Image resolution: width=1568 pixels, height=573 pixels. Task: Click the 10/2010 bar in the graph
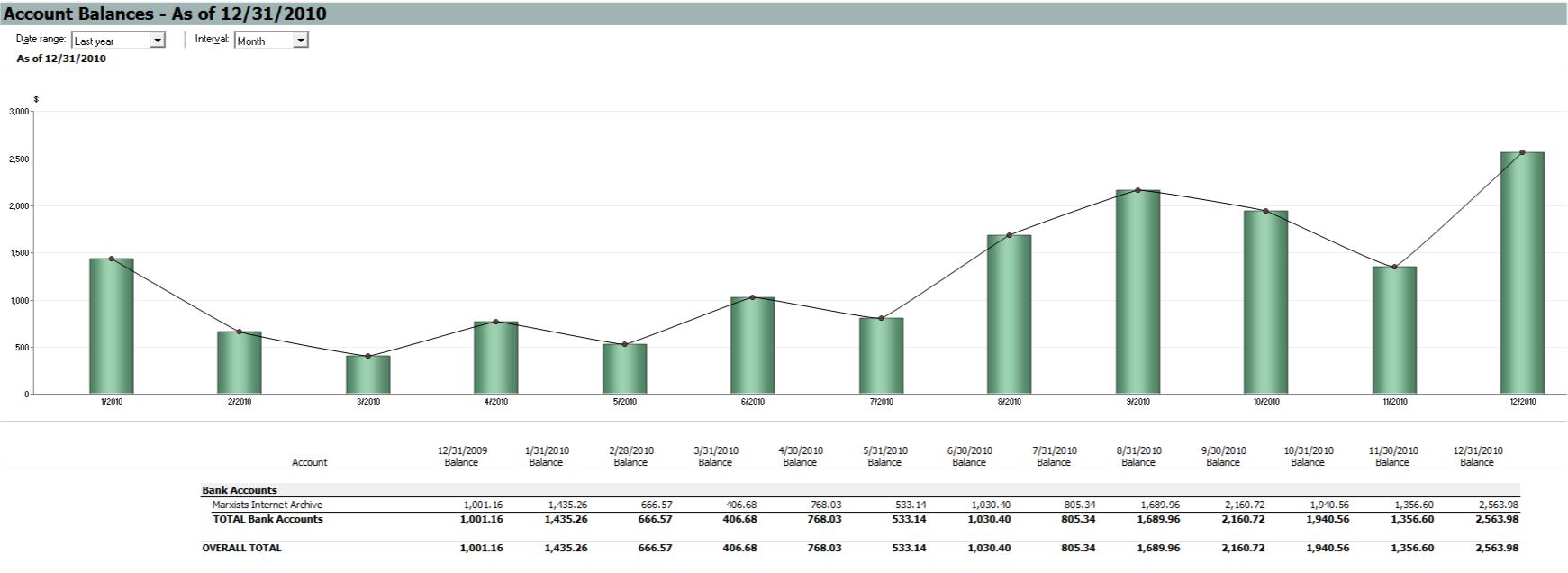click(x=1265, y=303)
